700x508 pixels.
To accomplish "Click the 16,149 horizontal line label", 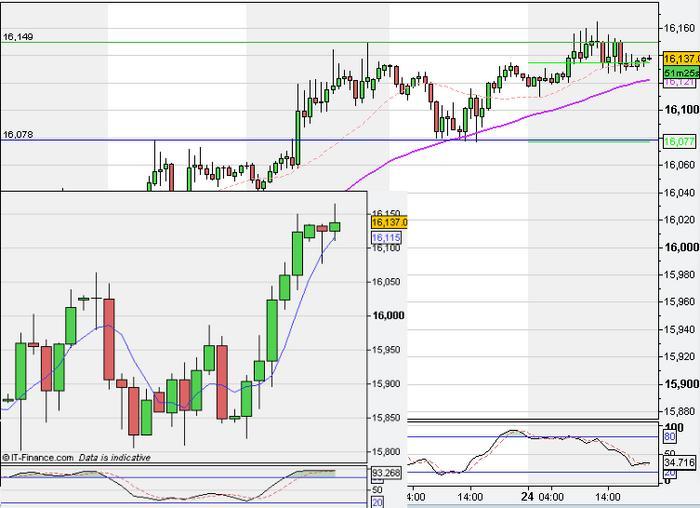I will tap(18, 37).
